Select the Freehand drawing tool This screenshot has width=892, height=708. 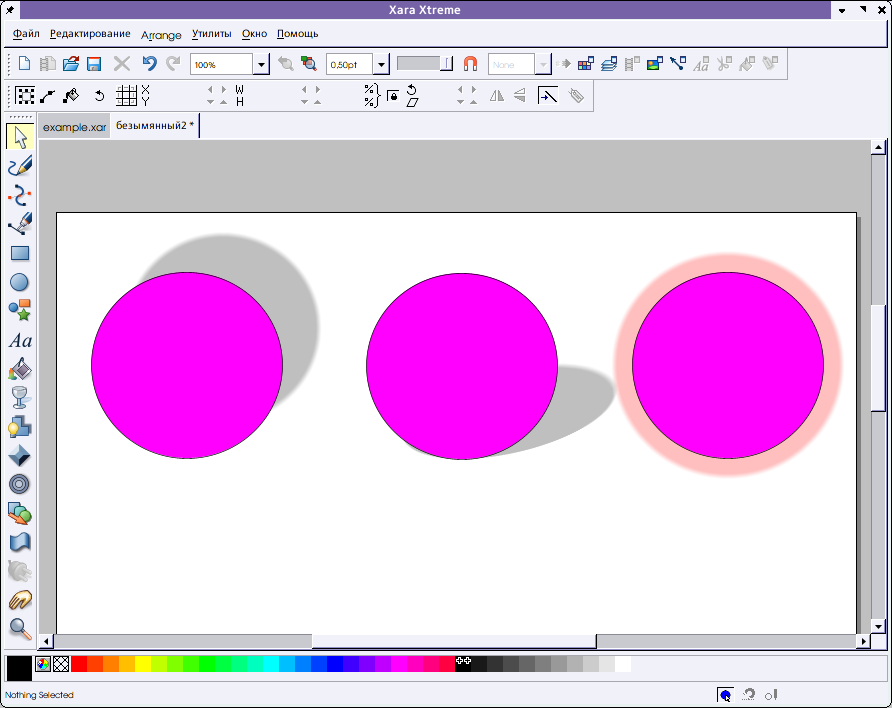pos(19,166)
